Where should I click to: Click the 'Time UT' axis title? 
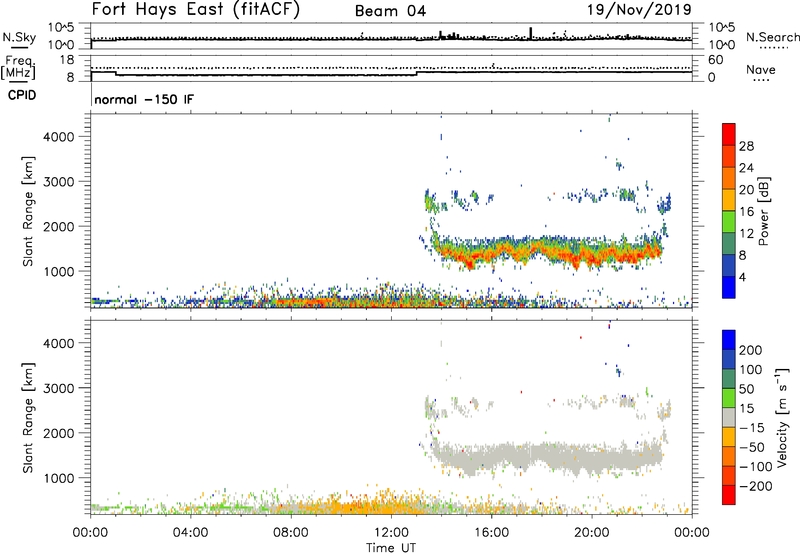tap(391, 548)
